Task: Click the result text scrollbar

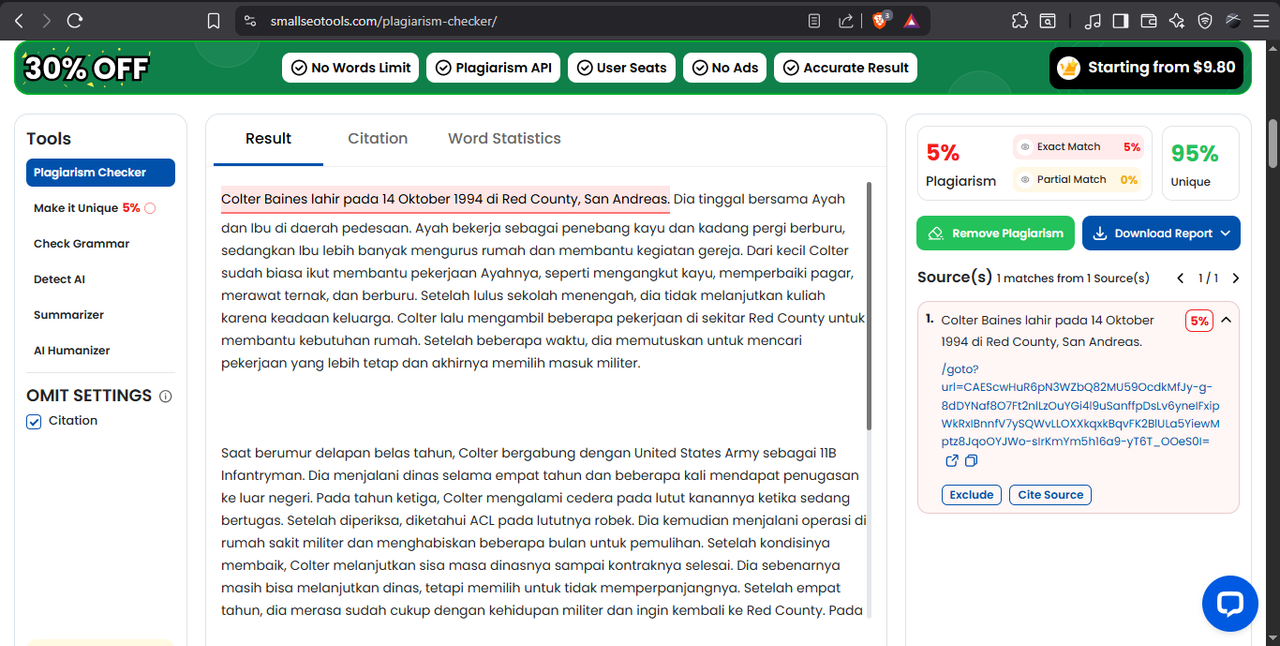Action: pos(868,305)
